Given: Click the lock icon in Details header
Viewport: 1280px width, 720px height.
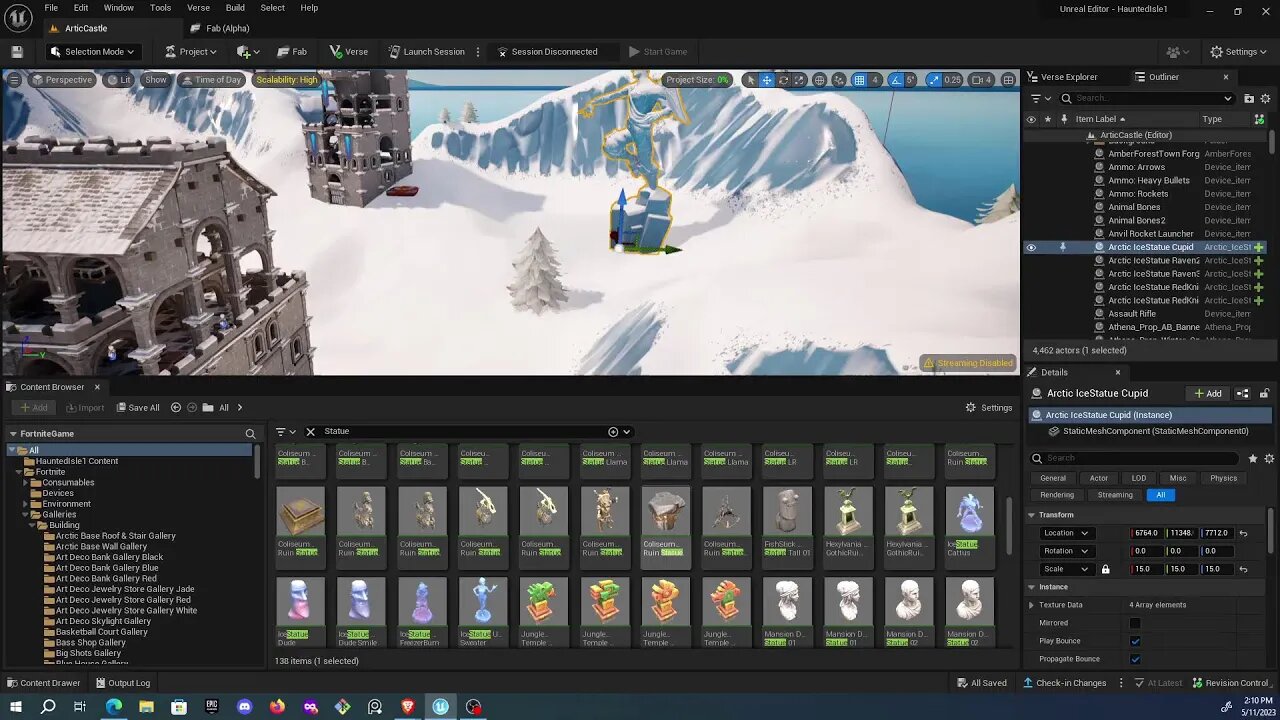Looking at the screenshot, I should (1264, 394).
